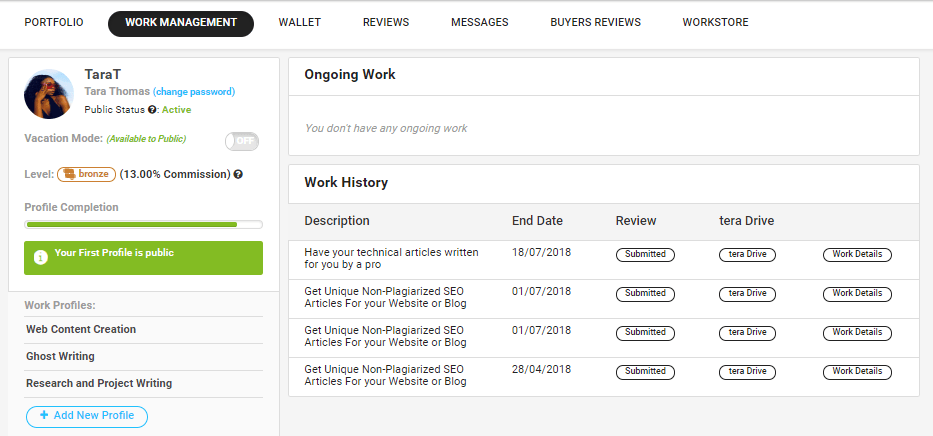Image resolution: width=933 pixels, height=436 pixels.
Task: Switch to the Wallet tab
Action: coord(299,22)
